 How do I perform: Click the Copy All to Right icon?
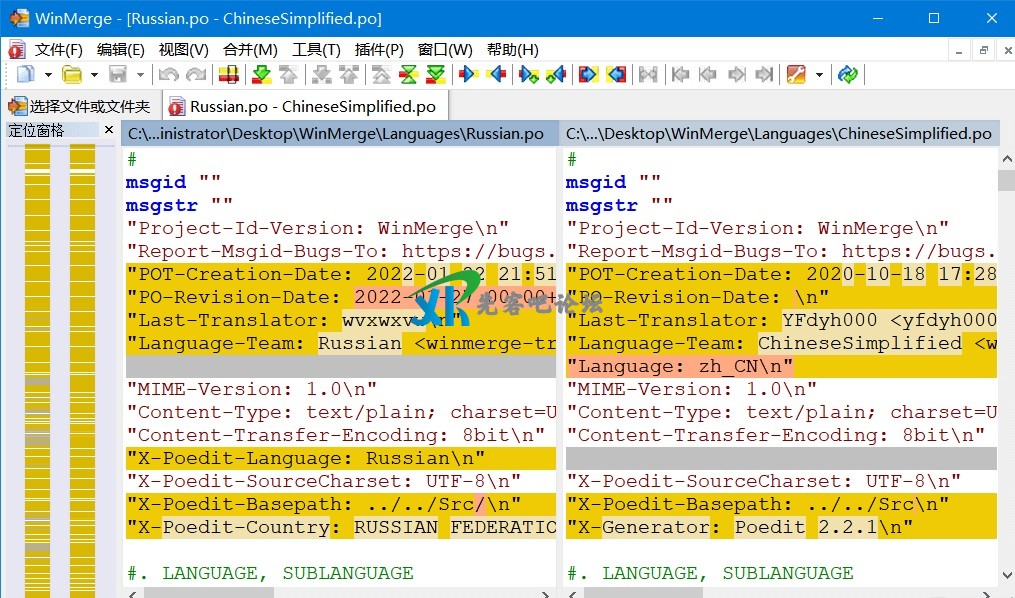[588, 75]
